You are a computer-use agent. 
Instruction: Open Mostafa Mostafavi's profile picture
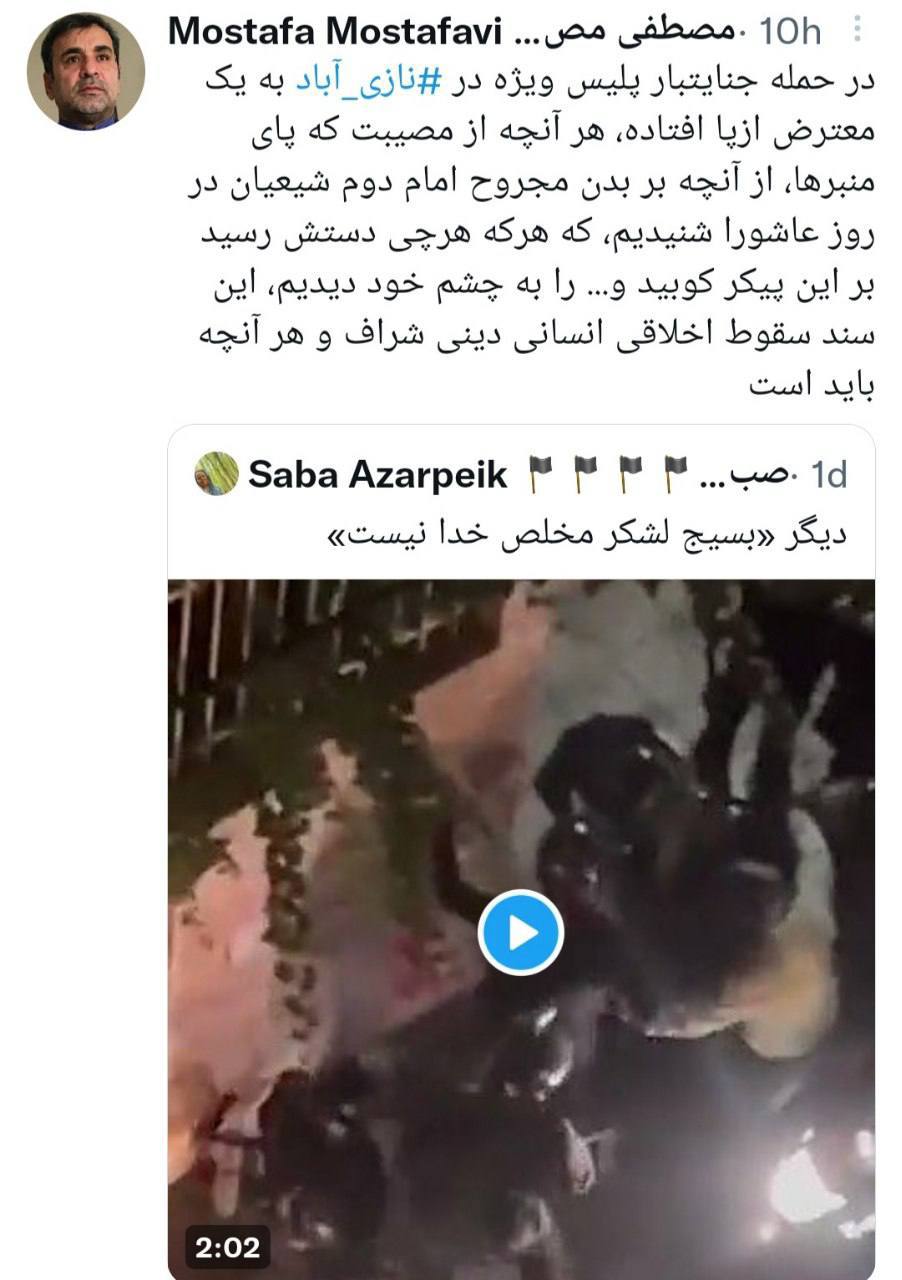click(85, 71)
